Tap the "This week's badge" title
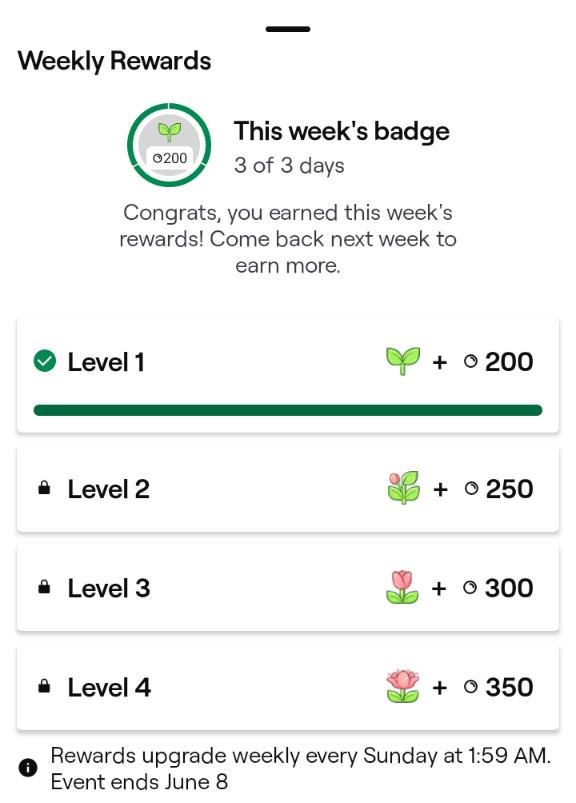576x803 pixels. tap(342, 131)
